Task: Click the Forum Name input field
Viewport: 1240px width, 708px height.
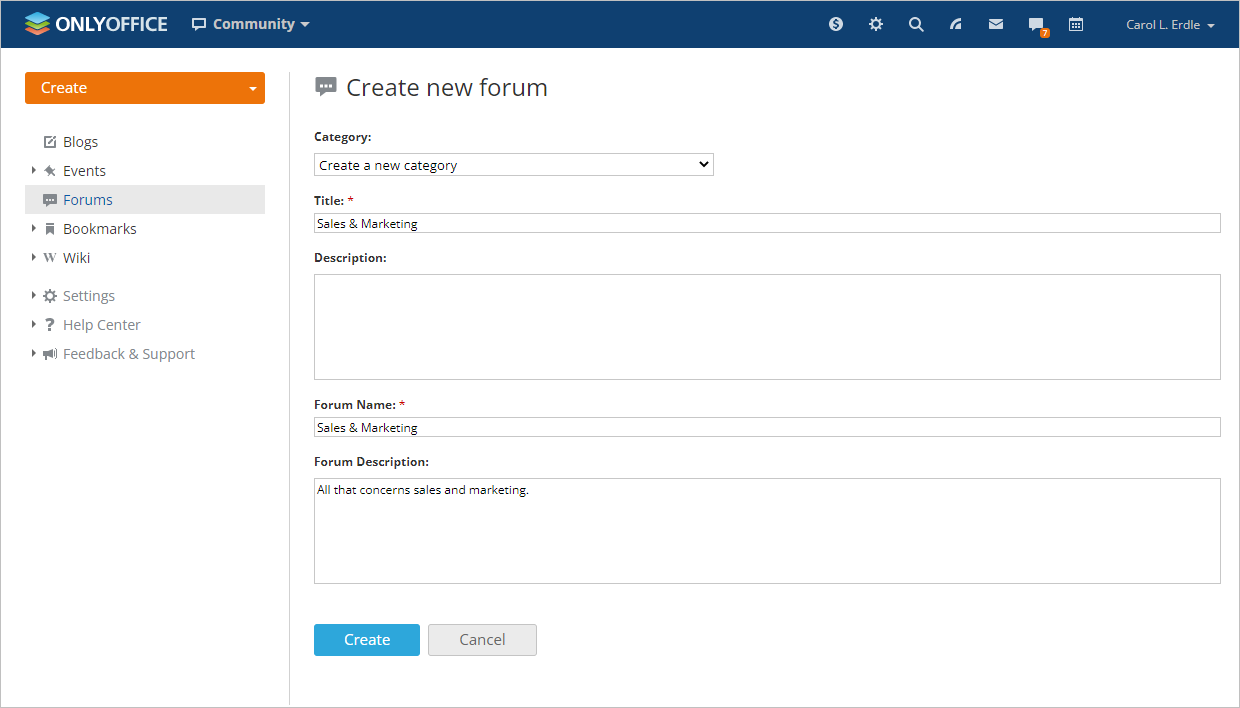Action: (767, 428)
